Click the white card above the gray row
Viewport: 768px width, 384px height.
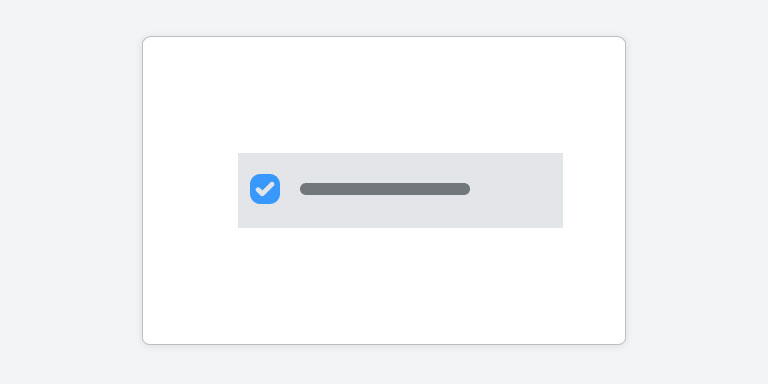[384, 95]
